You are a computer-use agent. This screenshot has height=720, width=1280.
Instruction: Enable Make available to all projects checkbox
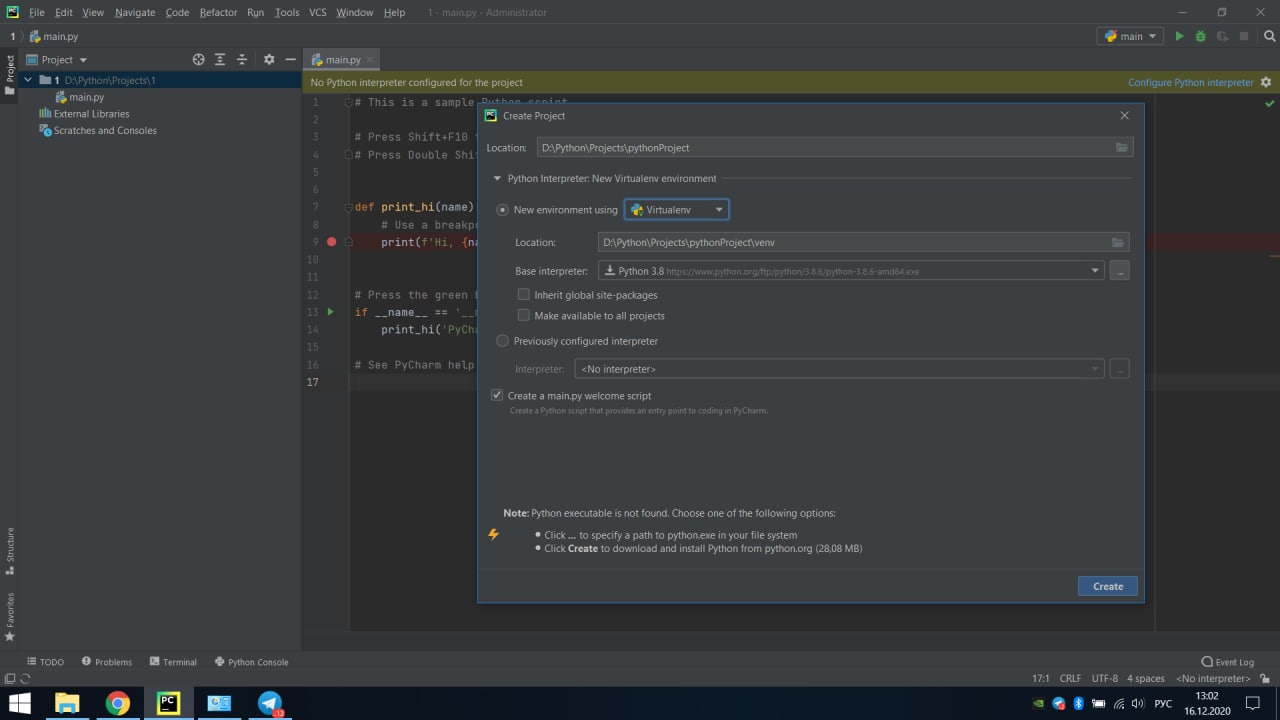point(524,316)
